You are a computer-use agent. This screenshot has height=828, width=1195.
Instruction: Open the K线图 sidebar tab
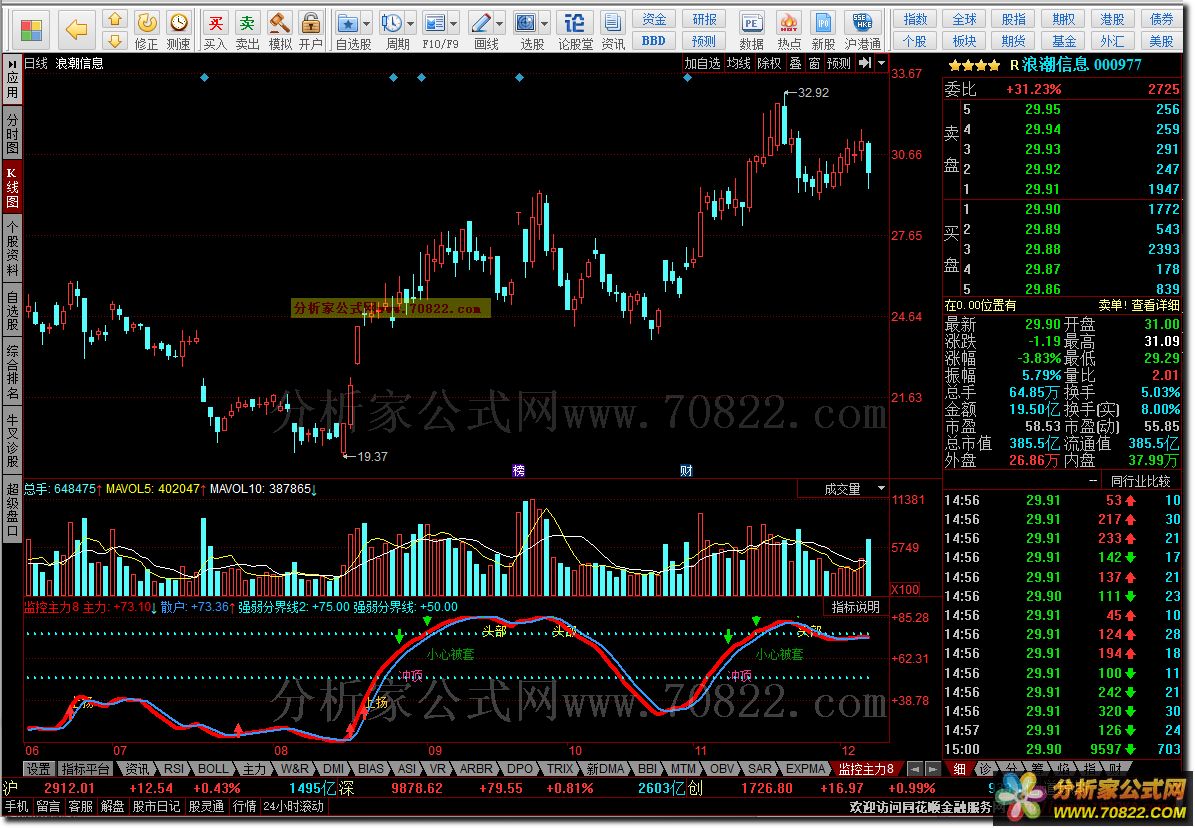(12, 186)
